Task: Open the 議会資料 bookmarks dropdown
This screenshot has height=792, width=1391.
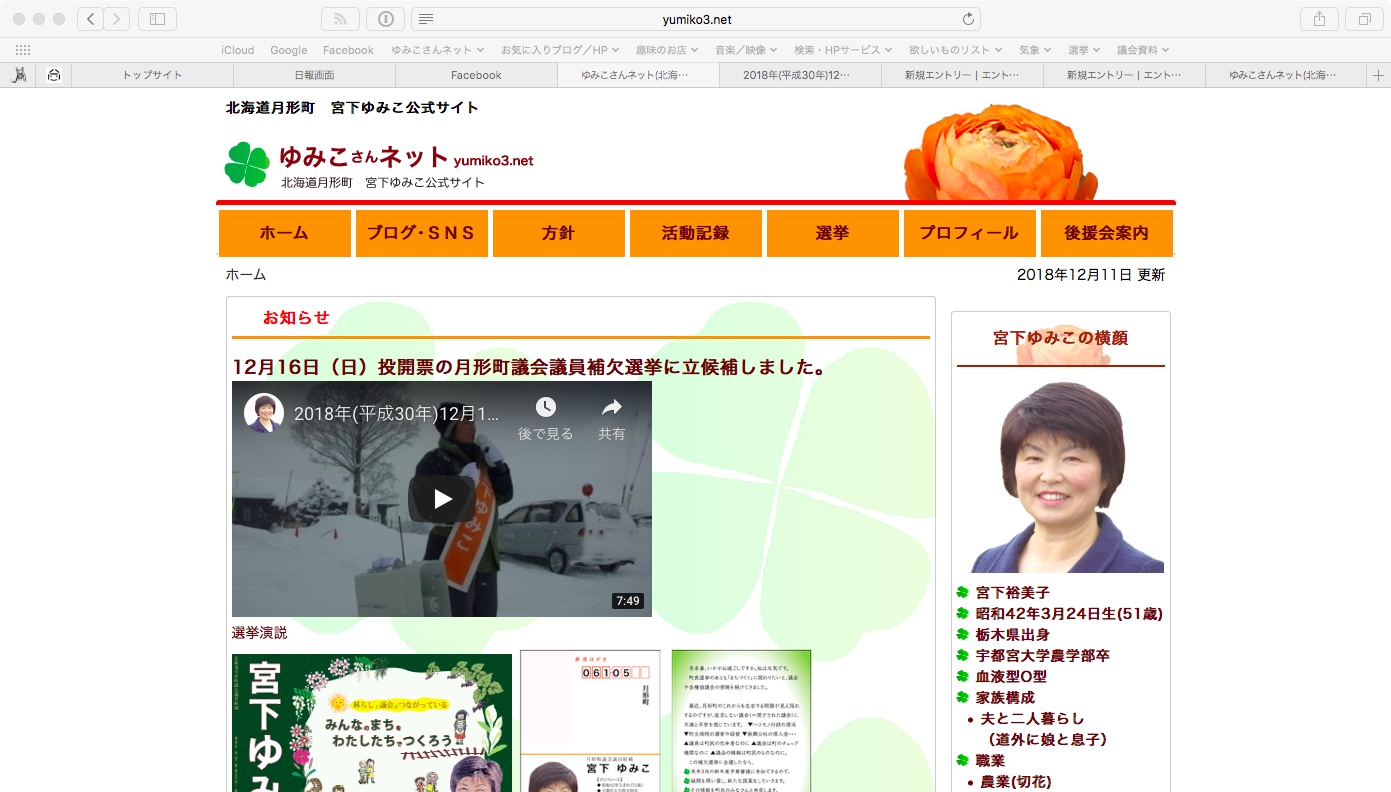Action: (x=1143, y=50)
